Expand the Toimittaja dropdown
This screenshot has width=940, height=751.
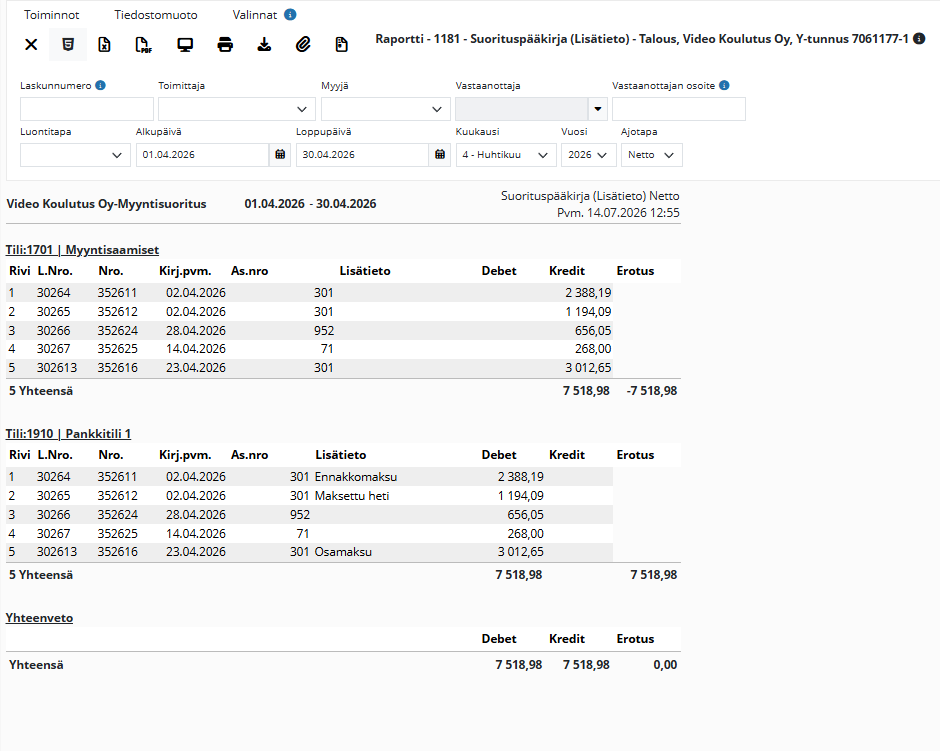click(237, 109)
